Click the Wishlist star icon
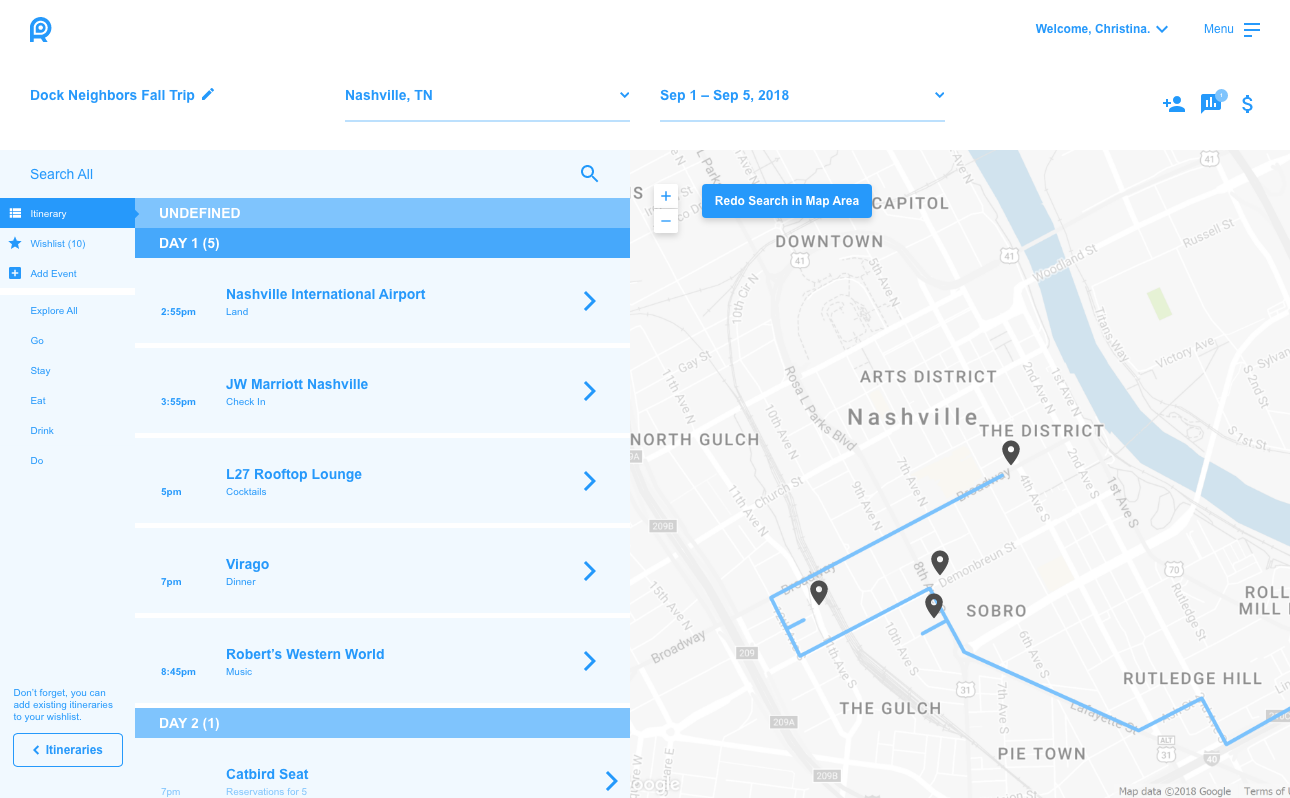Image resolution: width=1290 pixels, height=798 pixels. [15, 243]
